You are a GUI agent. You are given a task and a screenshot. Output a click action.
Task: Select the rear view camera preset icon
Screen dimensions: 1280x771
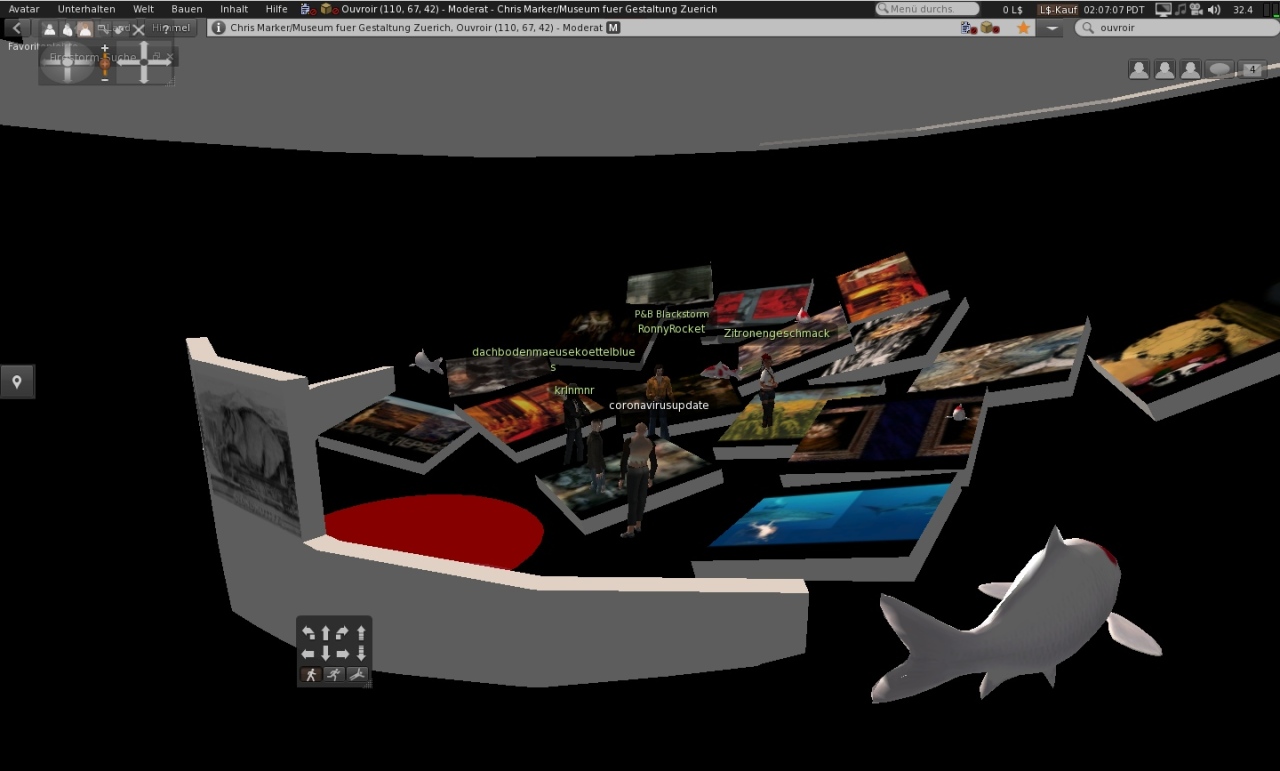(85, 29)
